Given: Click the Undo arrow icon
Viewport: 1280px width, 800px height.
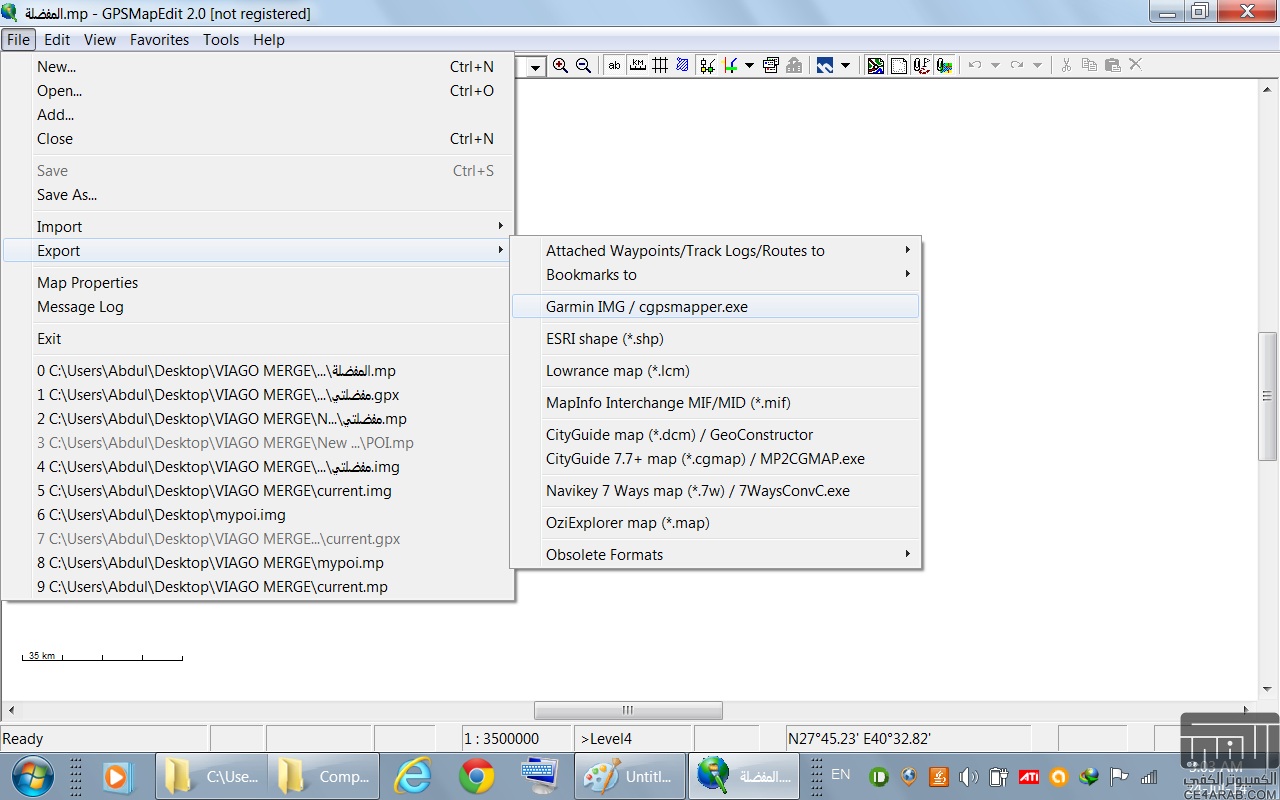Looking at the screenshot, I should [974, 66].
